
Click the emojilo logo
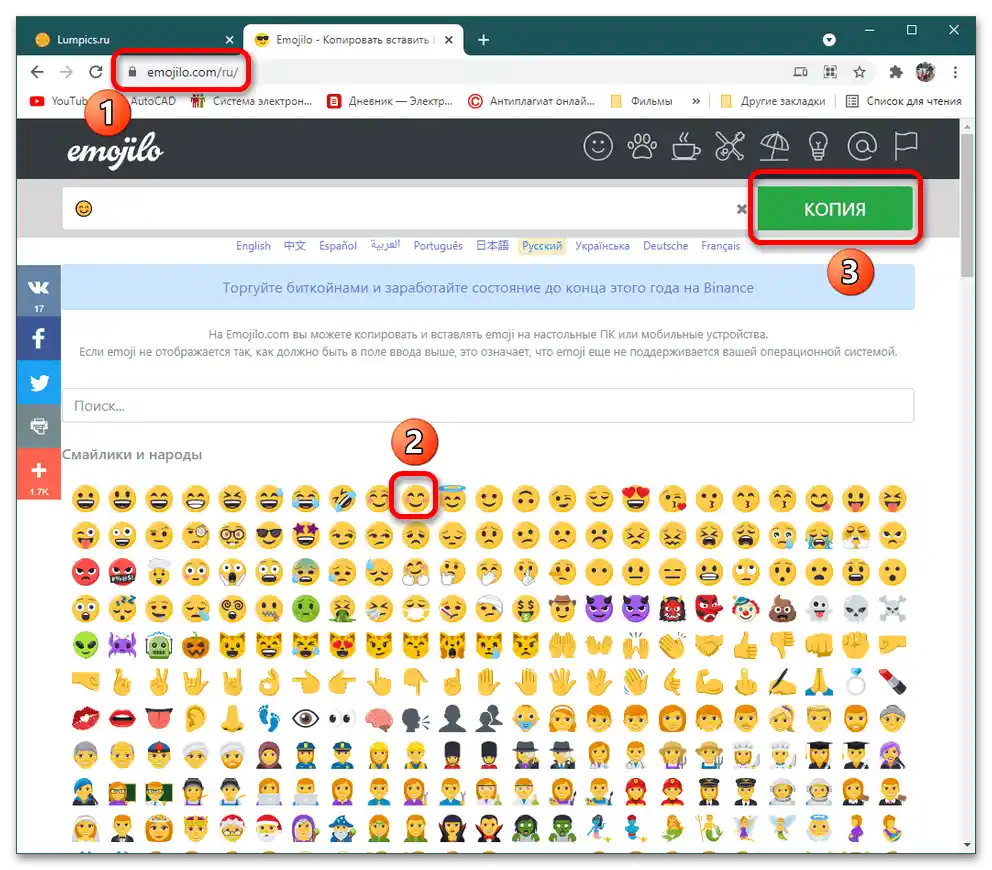[115, 151]
